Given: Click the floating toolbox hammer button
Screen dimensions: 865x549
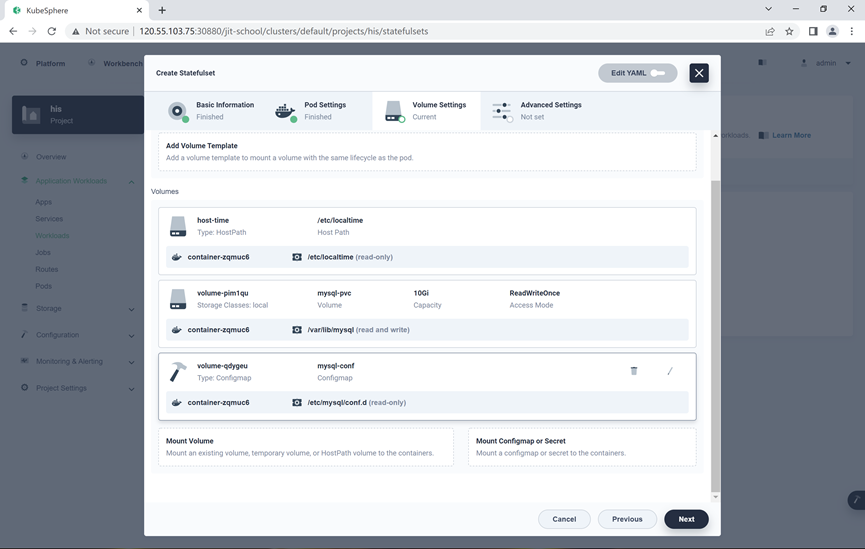Looking at the screenshot, I should point(856,500).
